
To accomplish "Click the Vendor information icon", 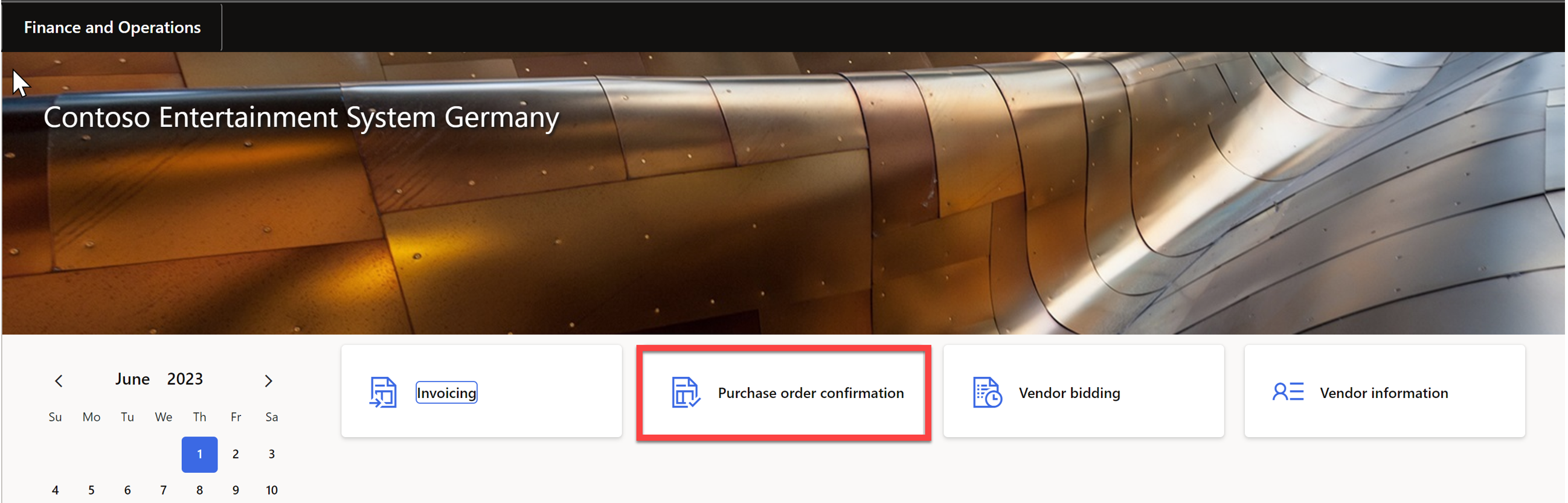I will 1287,392.
